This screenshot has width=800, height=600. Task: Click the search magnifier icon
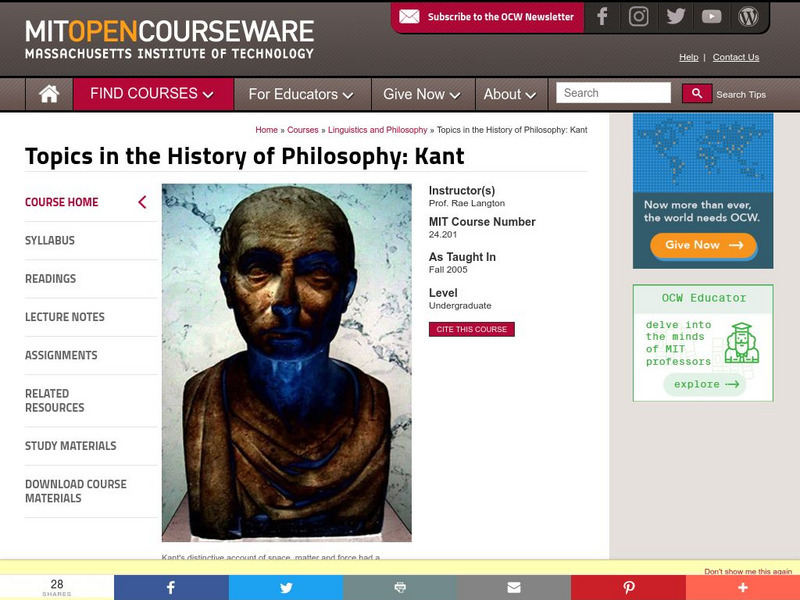pyautogui.click(x=697, y=92)
